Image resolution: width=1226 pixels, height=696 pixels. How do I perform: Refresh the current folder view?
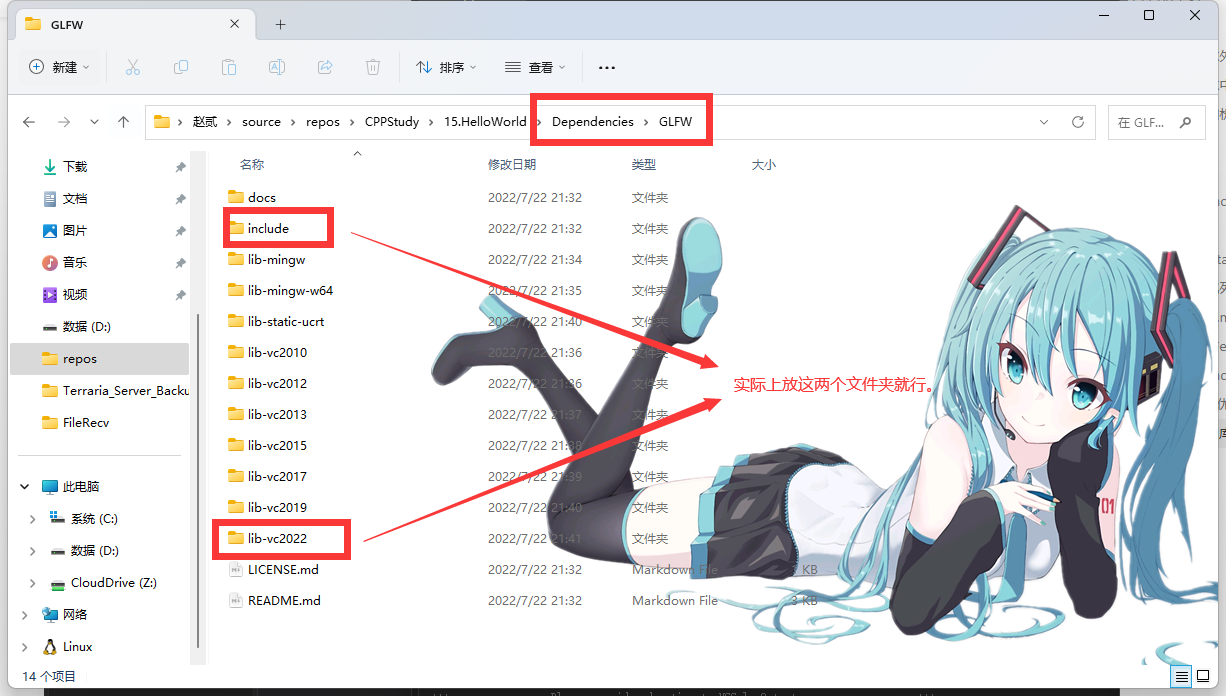point(1078,122)
